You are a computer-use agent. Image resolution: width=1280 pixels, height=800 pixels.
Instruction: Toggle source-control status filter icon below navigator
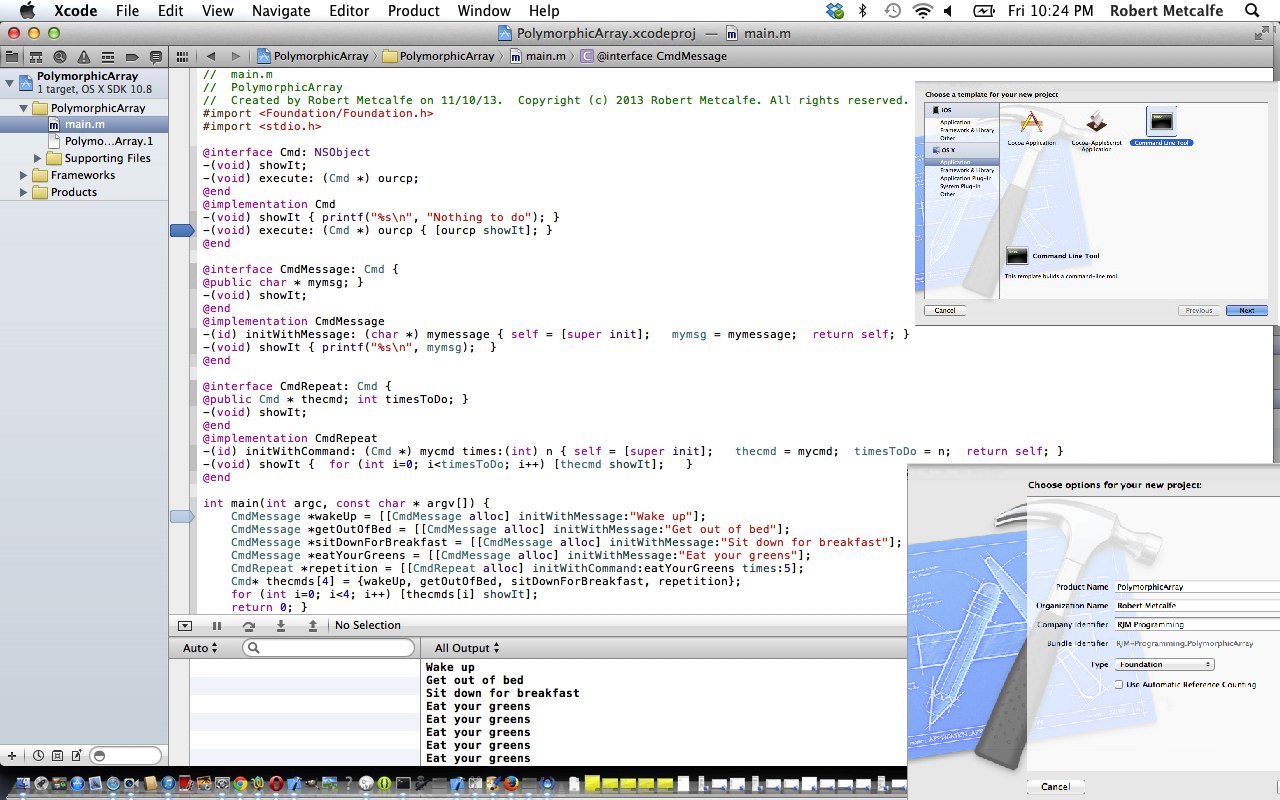[x=57, y=756]
